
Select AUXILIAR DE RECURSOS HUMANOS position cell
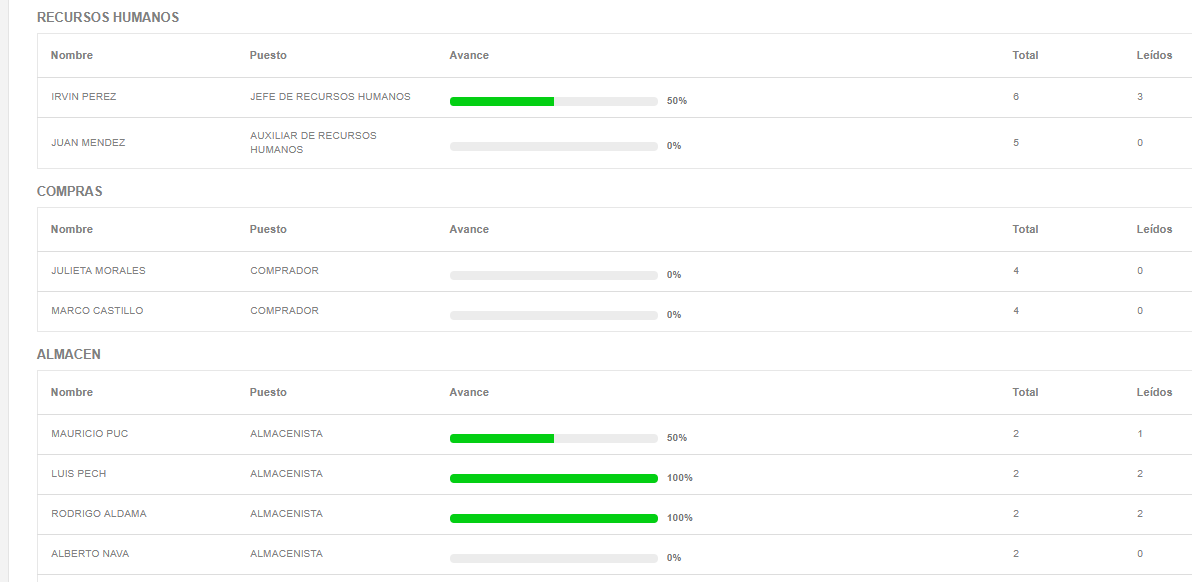click(313, 143)
